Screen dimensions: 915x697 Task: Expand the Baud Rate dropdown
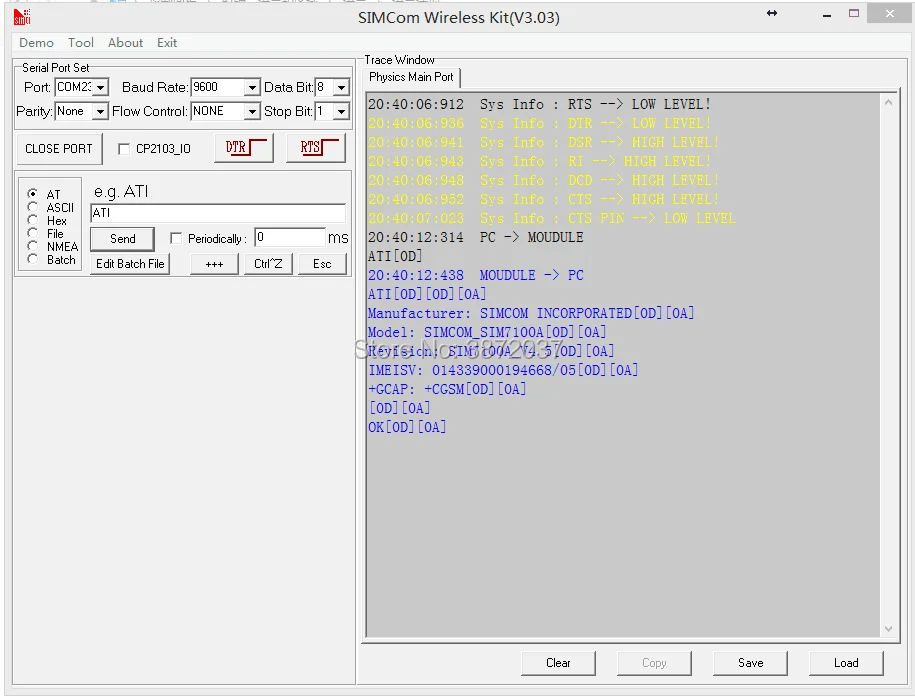(x=252, y=88)
